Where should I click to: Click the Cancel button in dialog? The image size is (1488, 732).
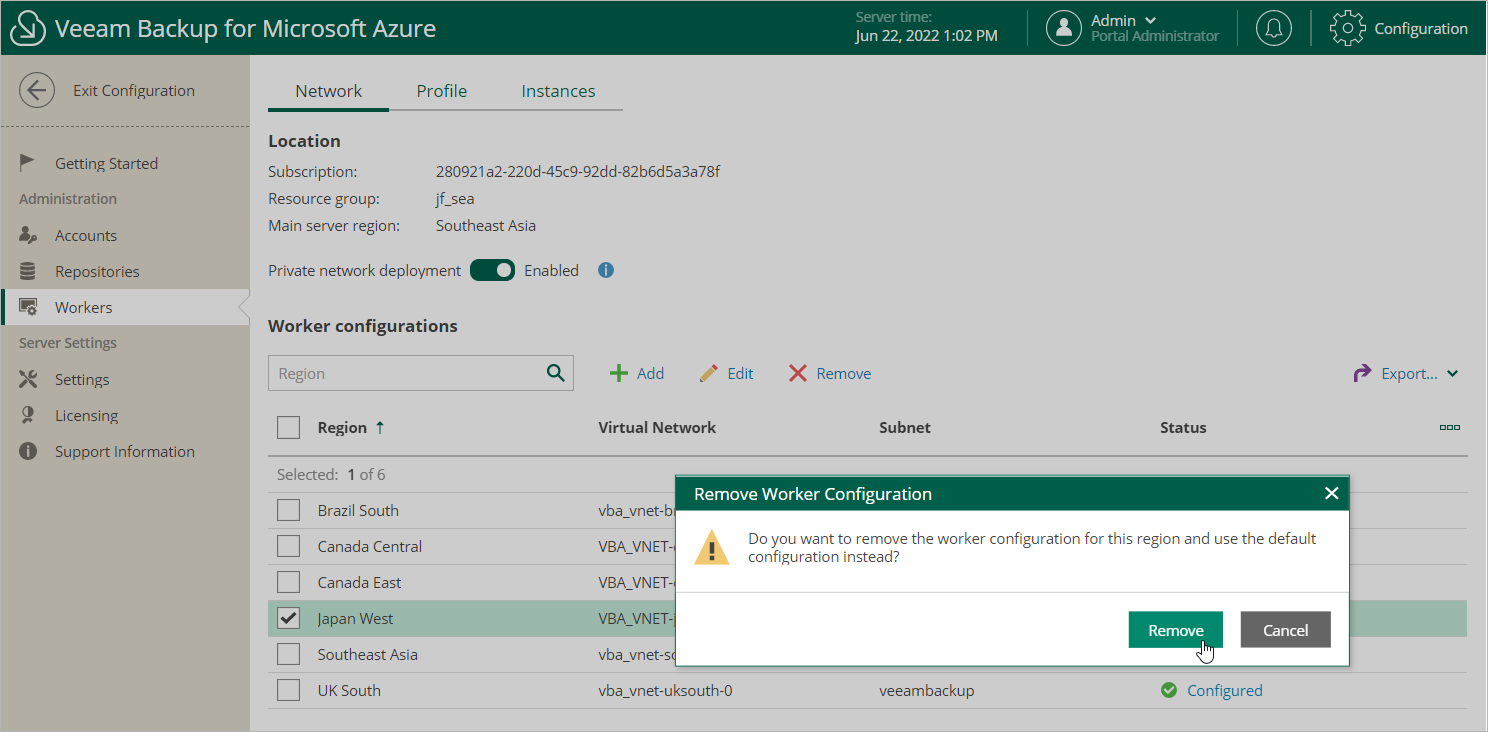coord(1285,630)
